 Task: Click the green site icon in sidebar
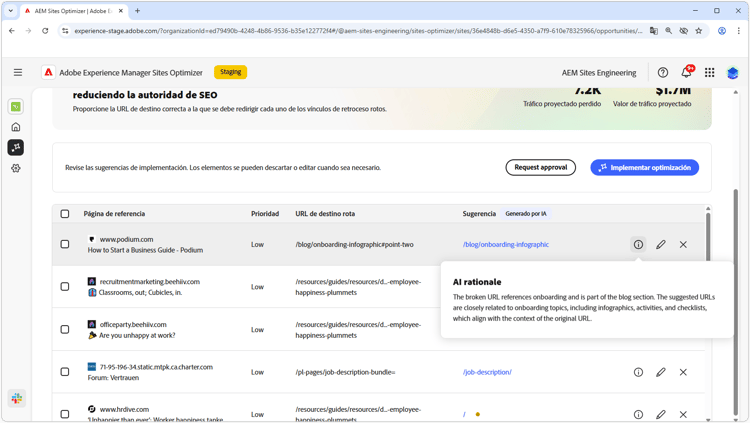coord(16,107)
